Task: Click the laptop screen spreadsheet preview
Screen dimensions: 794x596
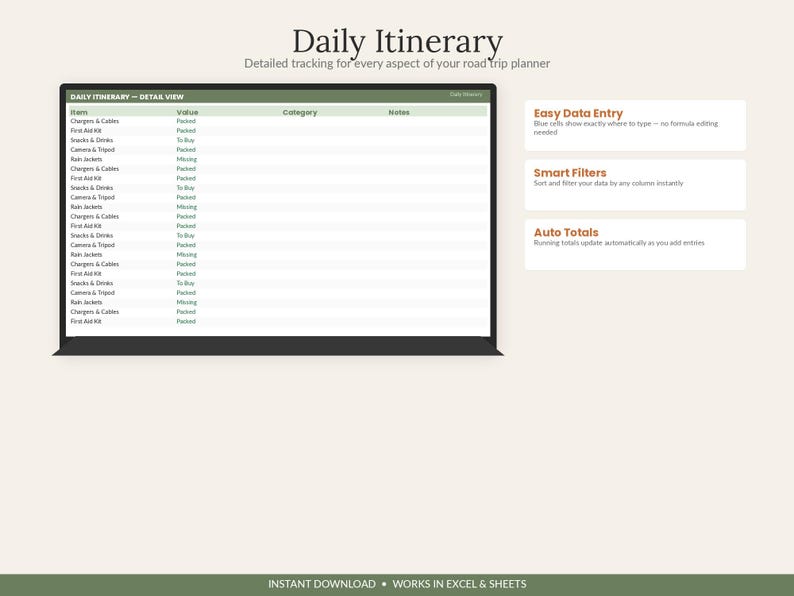Action: coord(278,213)
